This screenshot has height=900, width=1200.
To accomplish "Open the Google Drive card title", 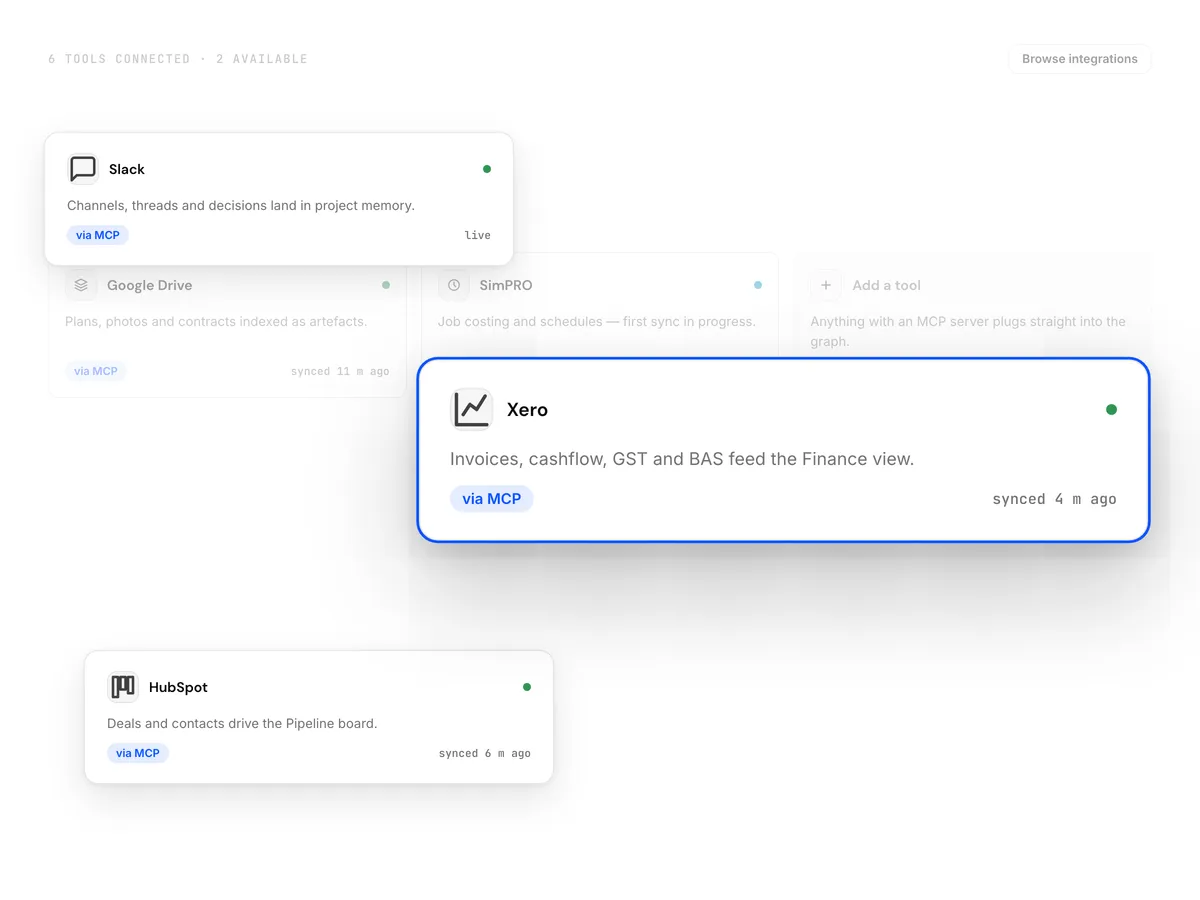I will (x=150, y=285).
